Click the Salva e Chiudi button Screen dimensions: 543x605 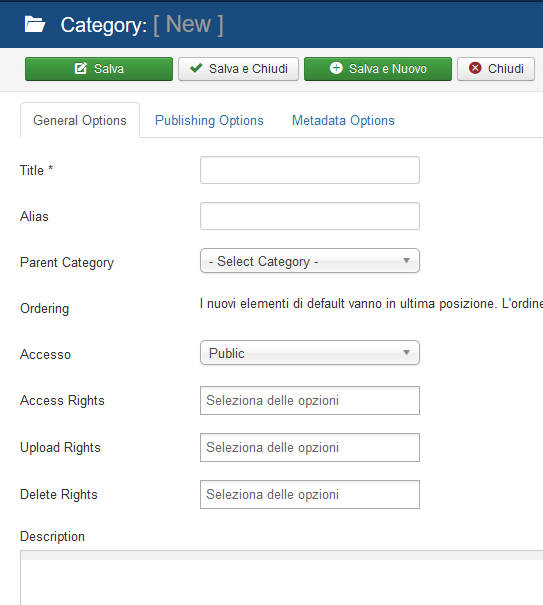pos(239,69)
